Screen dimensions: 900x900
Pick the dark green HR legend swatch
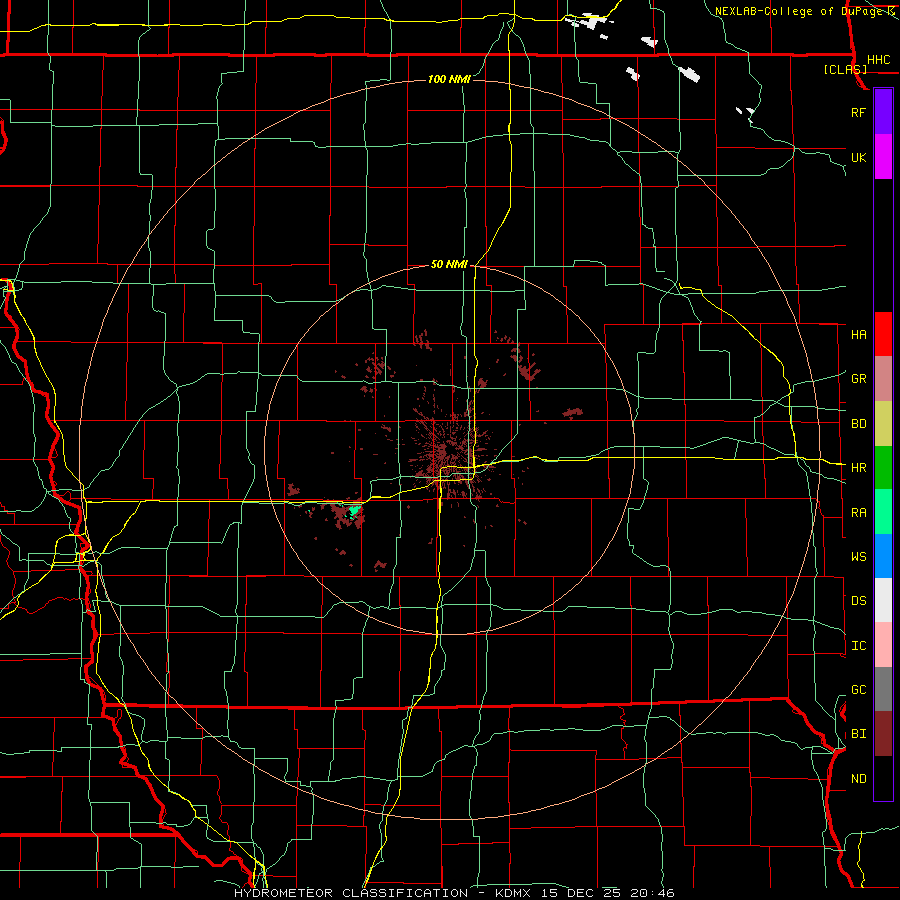pyautogui.click(x=883, y=467)
